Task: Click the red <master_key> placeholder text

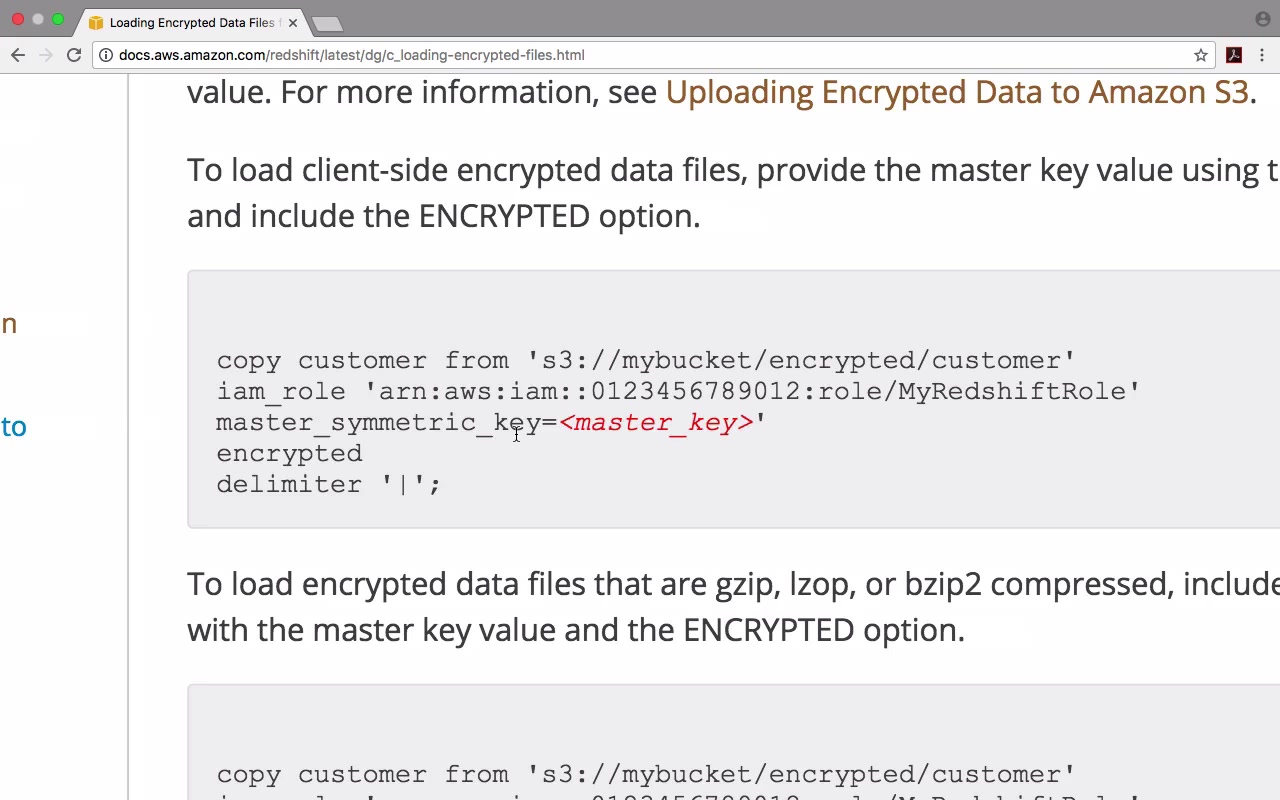Action: point(656,422)
